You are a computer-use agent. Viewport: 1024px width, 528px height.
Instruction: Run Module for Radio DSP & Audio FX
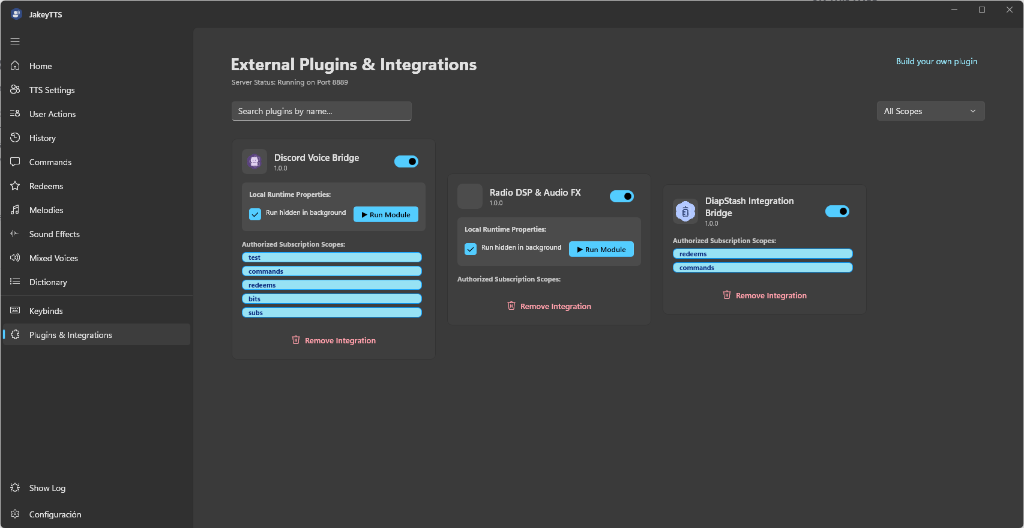[x=601, y=249]
